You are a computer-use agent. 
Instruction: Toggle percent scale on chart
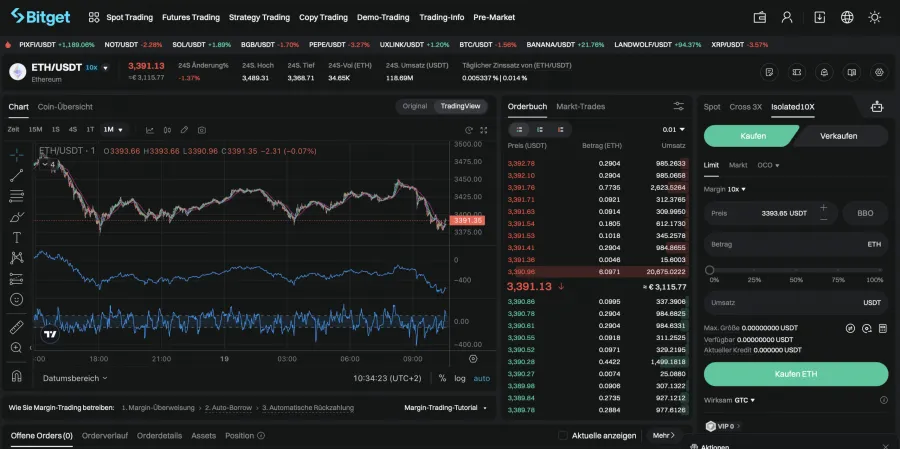click(442, 378)
